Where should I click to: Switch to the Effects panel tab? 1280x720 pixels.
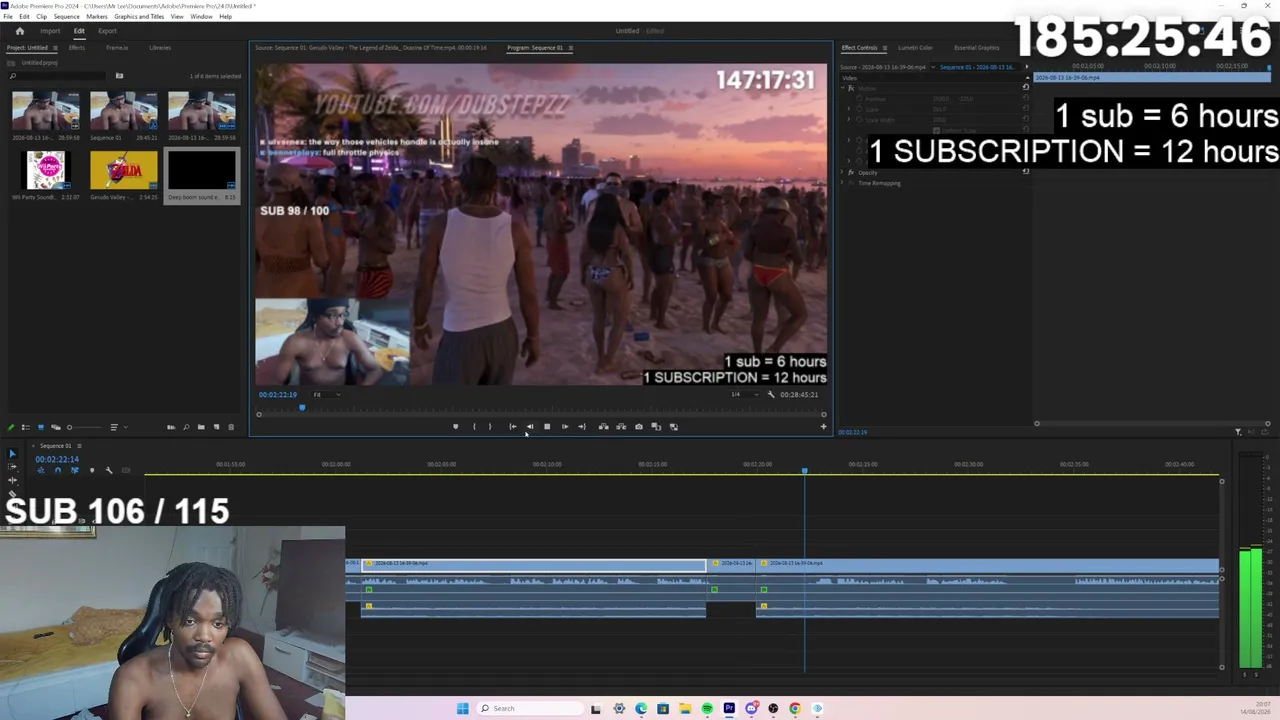coord(77,48)
